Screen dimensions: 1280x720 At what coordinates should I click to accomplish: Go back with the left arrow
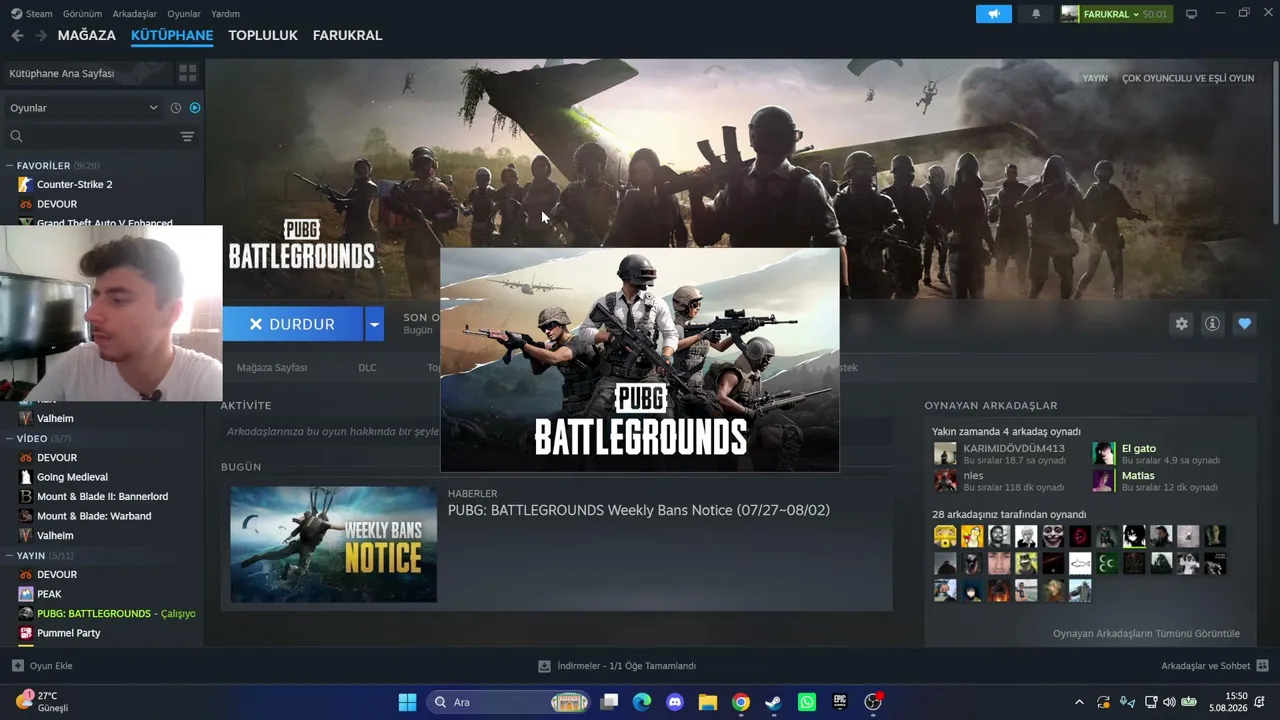(17, 35)
